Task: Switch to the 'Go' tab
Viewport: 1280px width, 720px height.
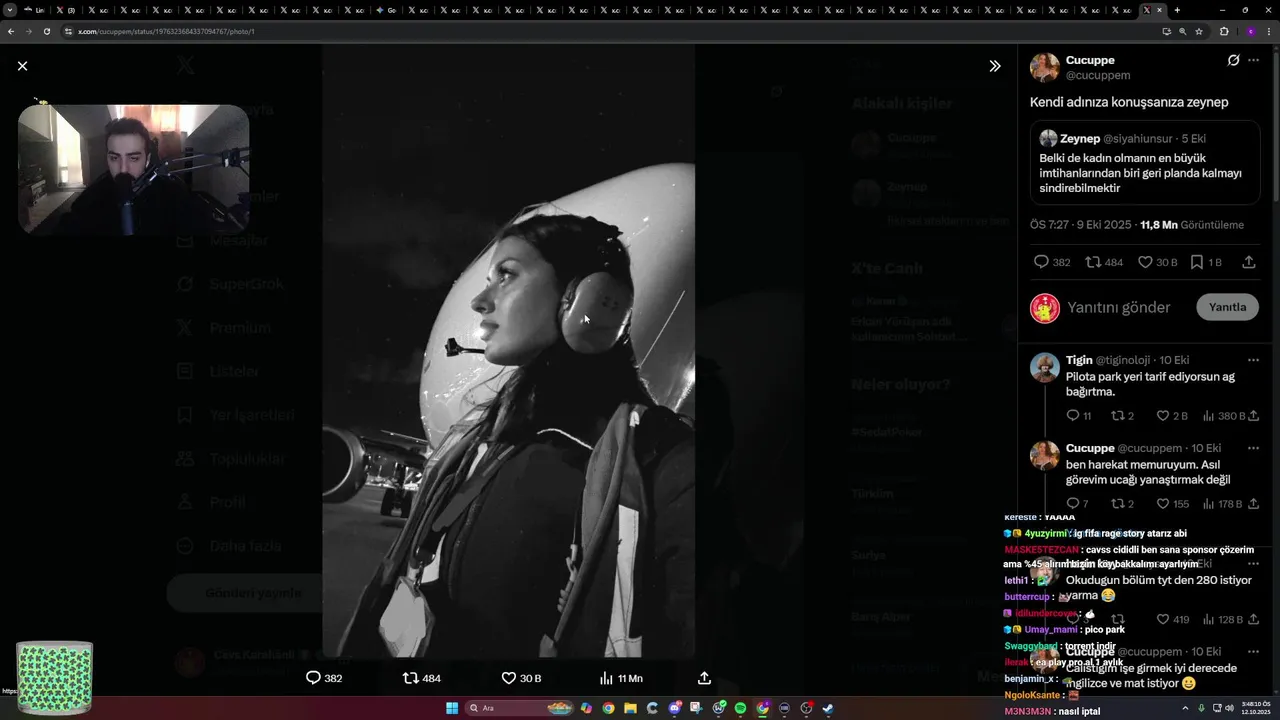Action: tap(386, 10)
